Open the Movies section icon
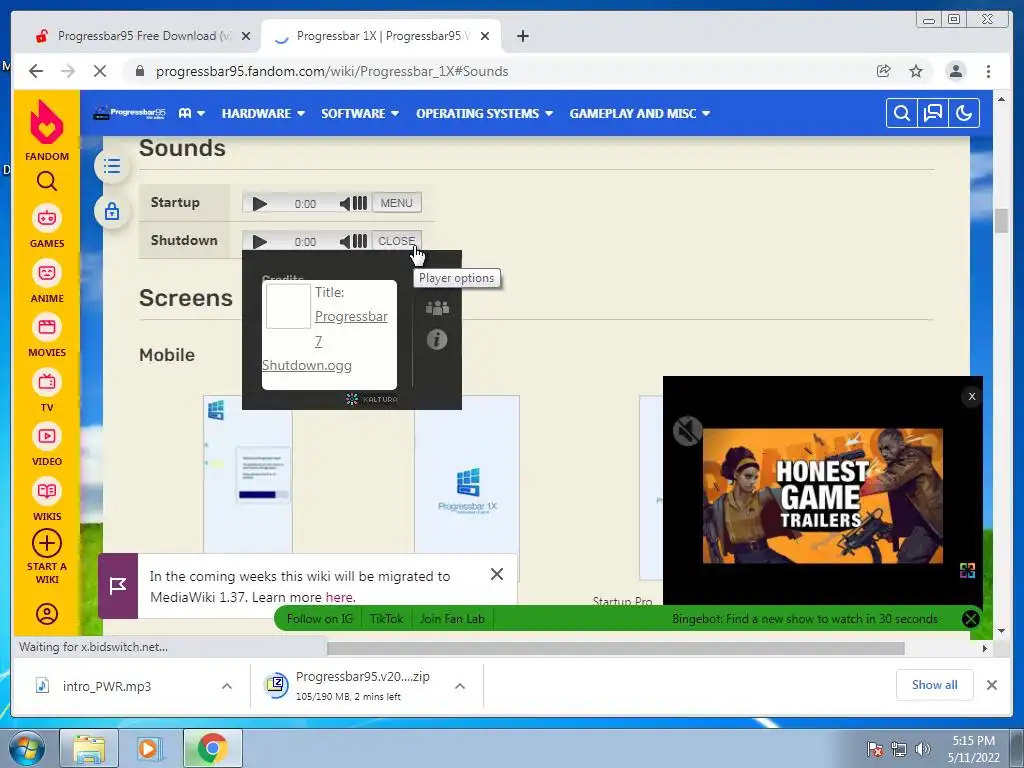The height and width of the screenshot is (768, 1024). tap(46, 327)
